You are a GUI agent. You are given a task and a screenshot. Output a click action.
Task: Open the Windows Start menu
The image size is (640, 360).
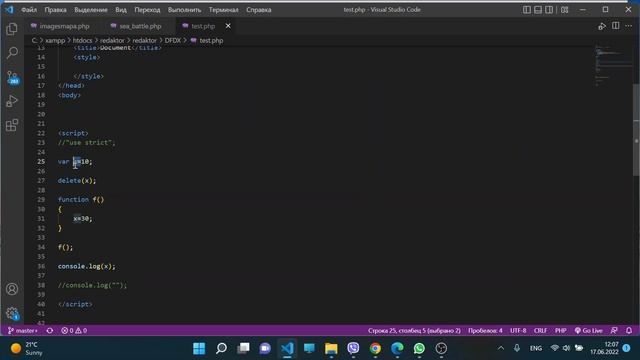(x=199, y=348)
